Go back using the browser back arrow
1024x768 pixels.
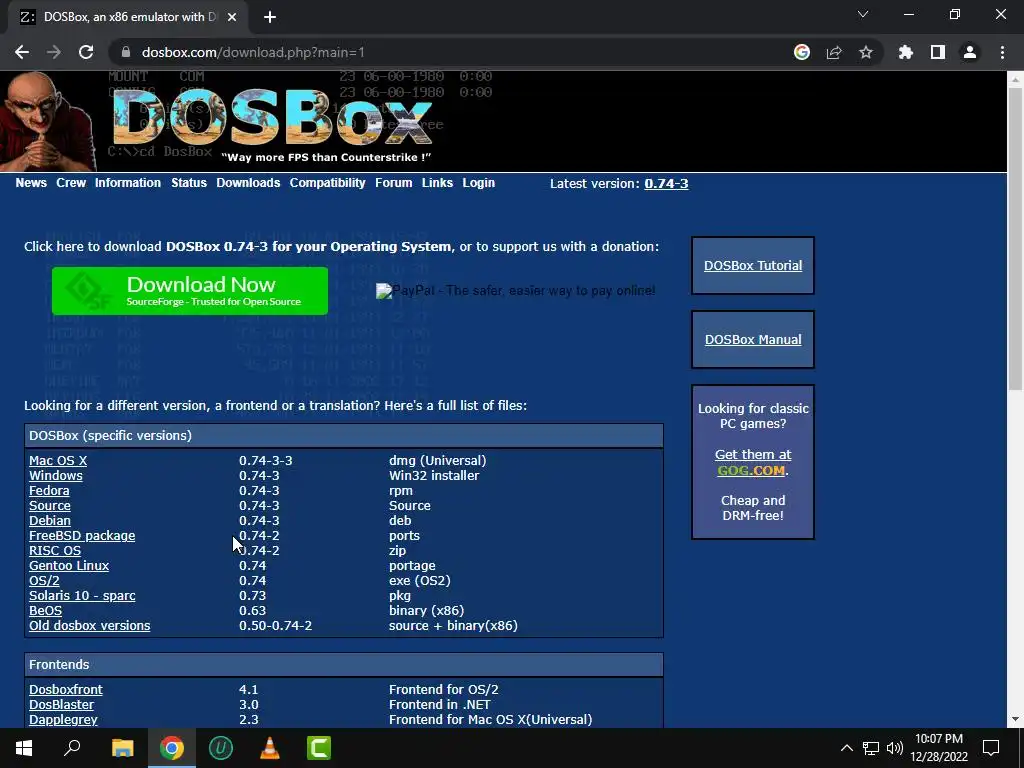22,52
